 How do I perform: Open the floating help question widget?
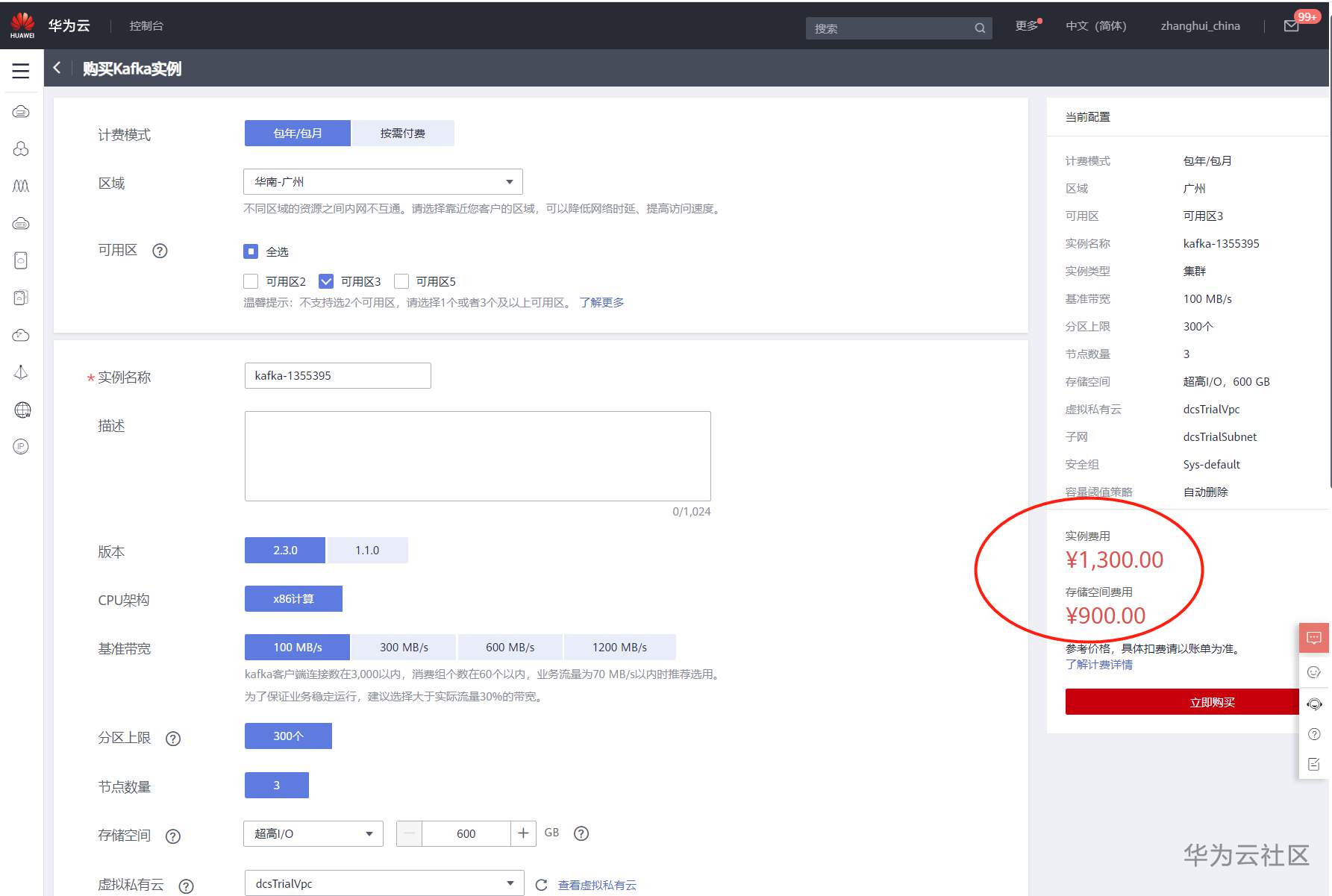[1314, 734]
